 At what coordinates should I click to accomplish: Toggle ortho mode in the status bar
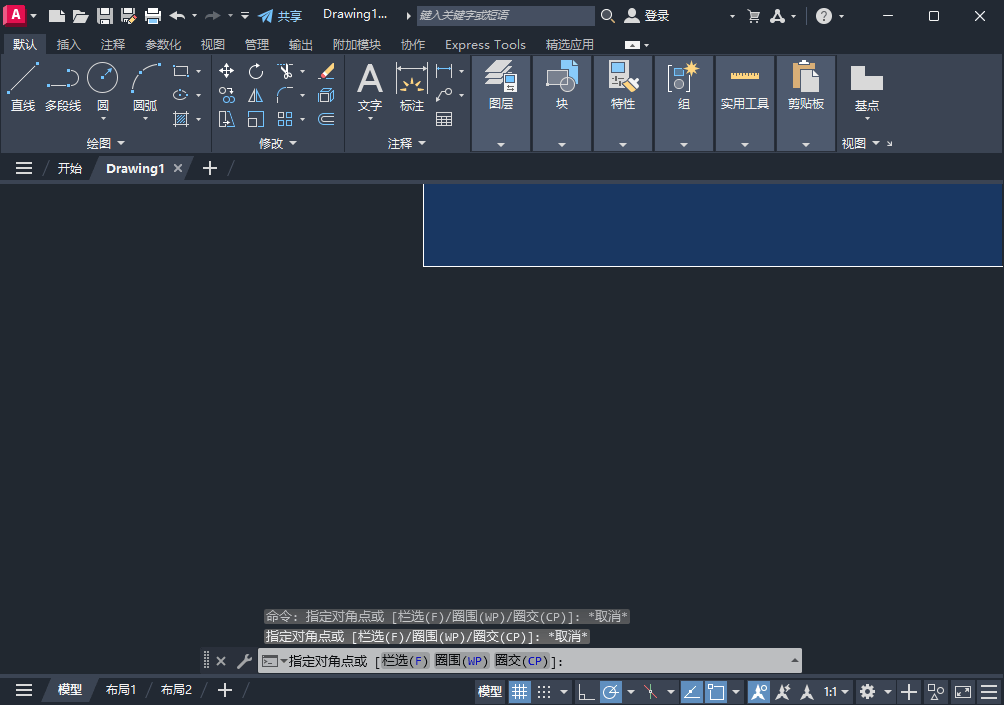[x=586, y=691]
